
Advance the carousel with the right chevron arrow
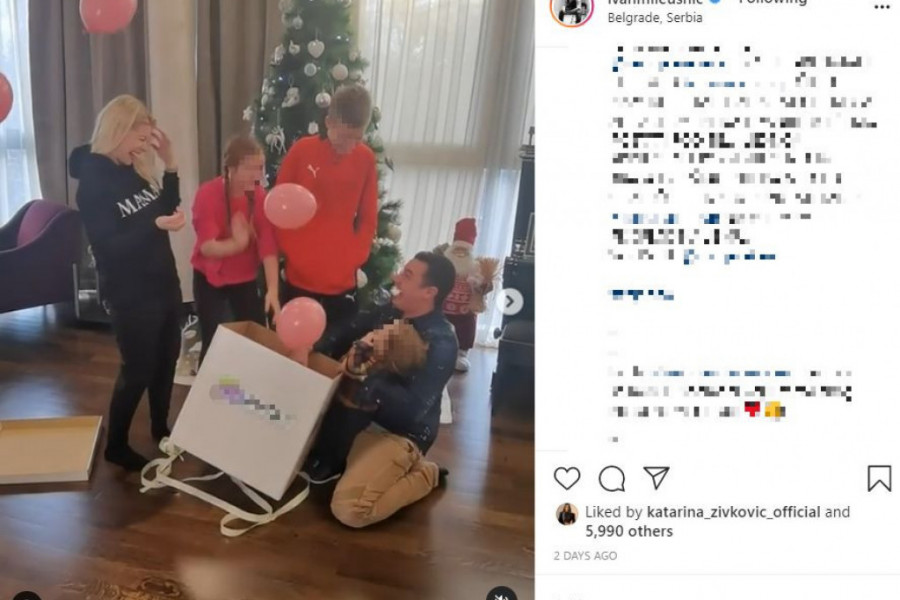[x=510, y=302]
